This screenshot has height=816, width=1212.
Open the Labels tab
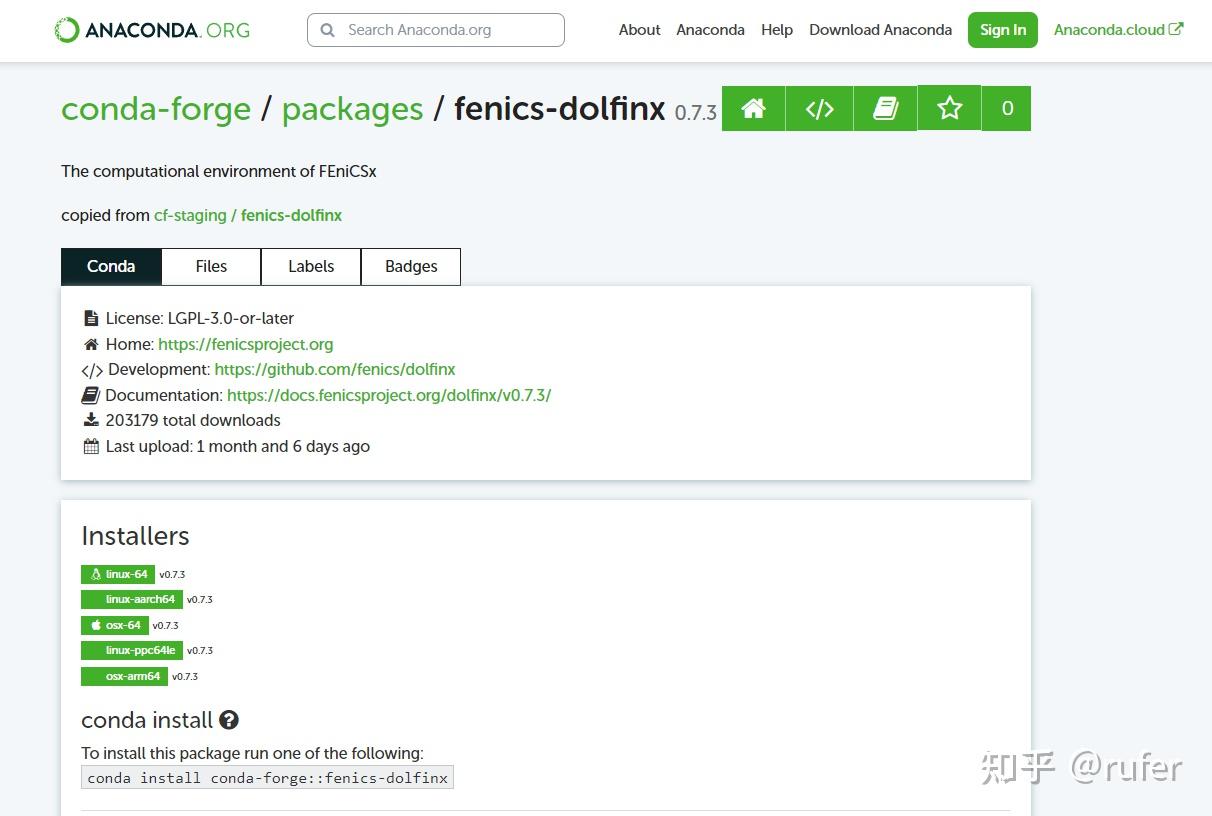tap(311, 266)
